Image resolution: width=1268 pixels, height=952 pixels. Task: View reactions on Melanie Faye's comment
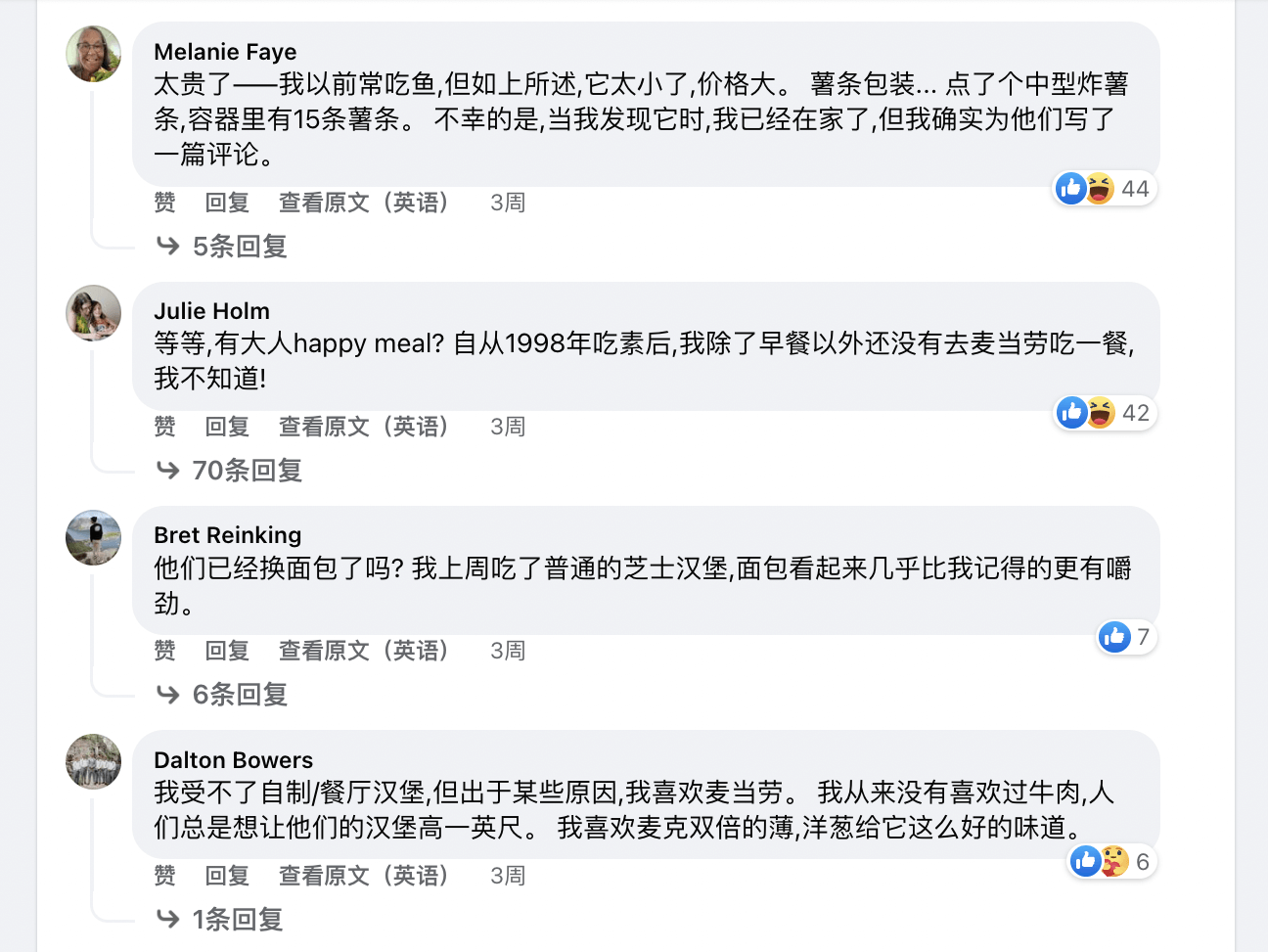pos(1106,189)
